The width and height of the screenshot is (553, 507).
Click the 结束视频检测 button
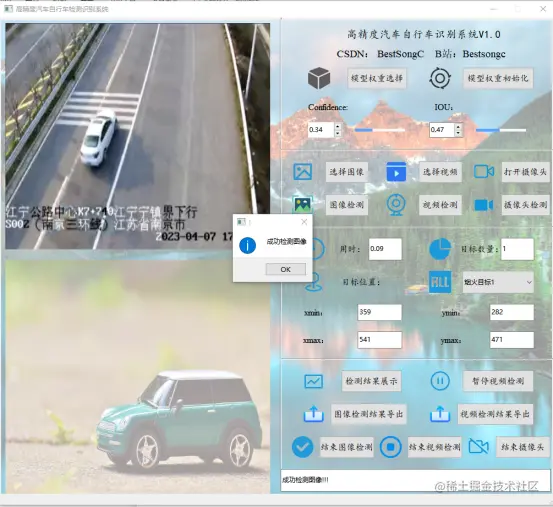434,447
